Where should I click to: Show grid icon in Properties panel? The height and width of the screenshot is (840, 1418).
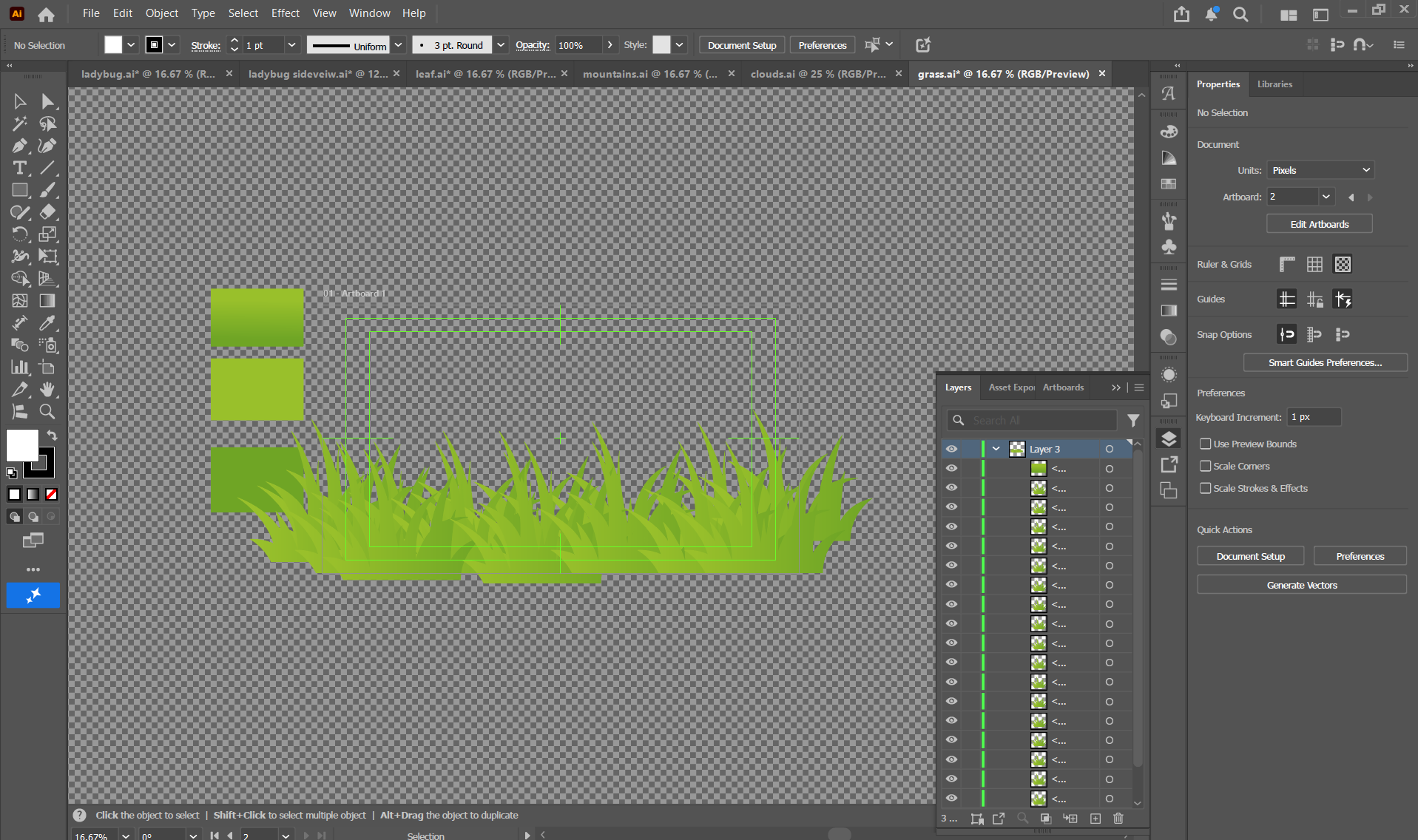click(x=1314, y=264)
